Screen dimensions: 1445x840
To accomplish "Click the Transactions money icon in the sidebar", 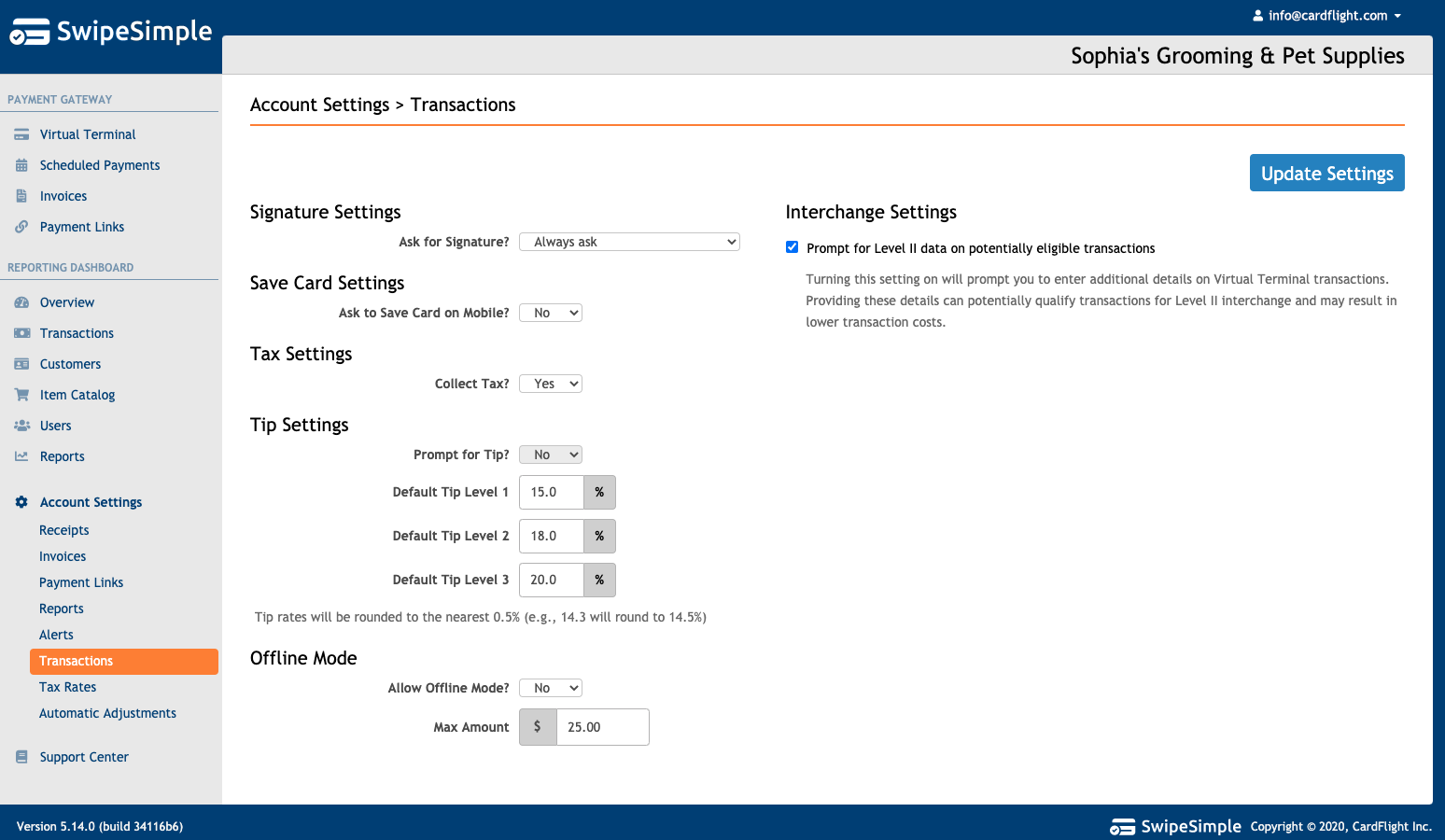I will click(21, 333).
